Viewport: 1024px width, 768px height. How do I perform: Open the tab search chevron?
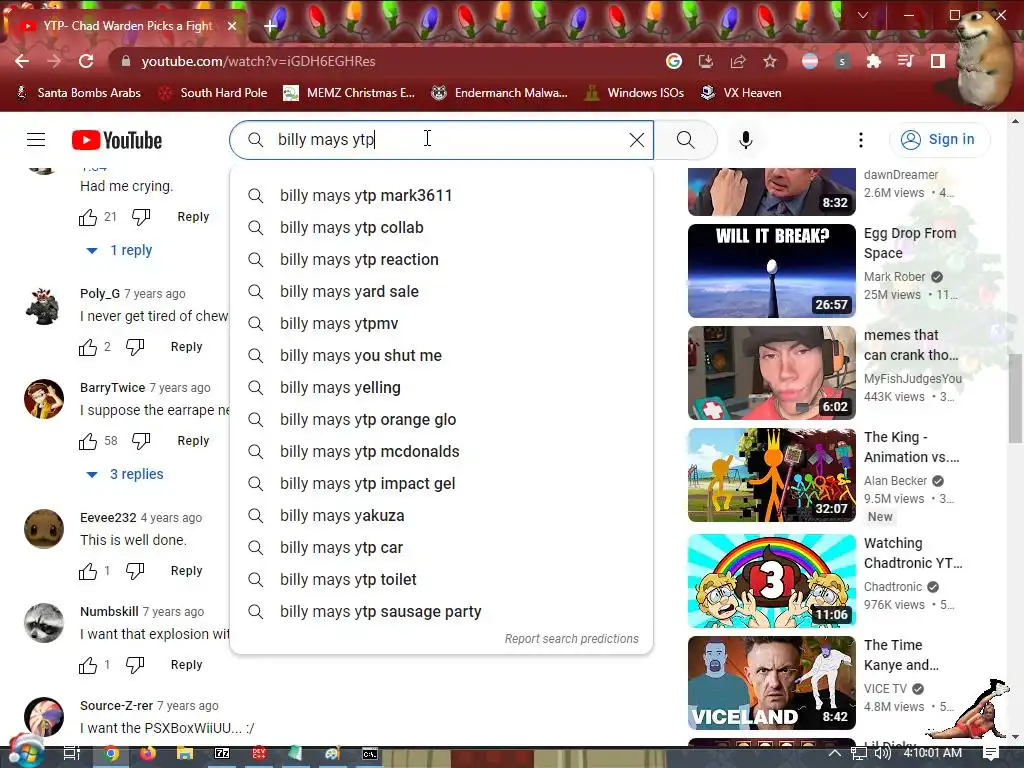(863, 15)
